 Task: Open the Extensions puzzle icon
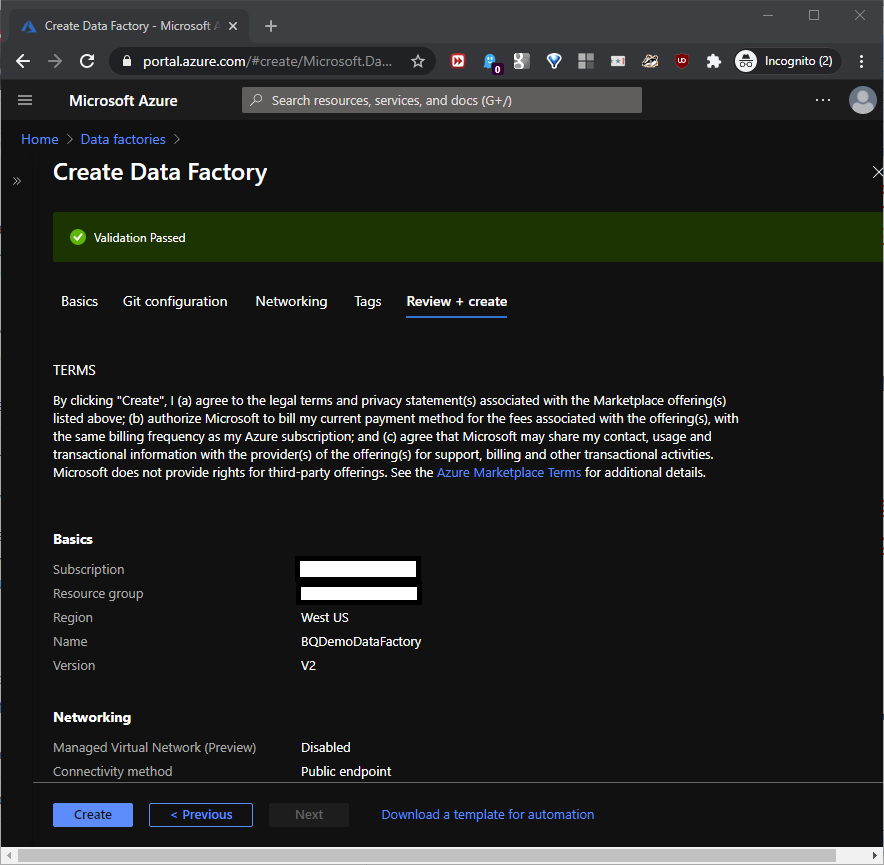pos(714,61)
